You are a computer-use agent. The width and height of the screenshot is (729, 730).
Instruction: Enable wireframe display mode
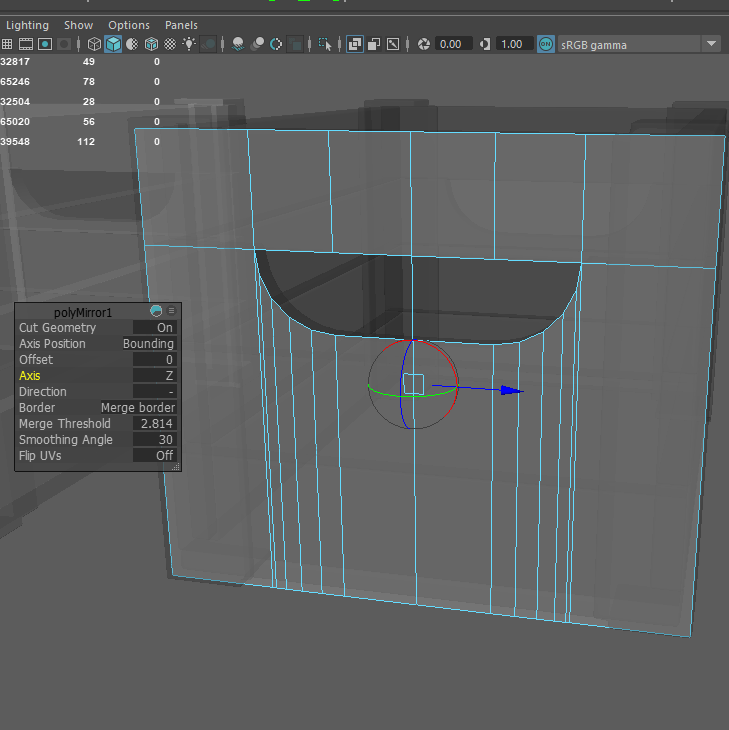click(94, 44)
